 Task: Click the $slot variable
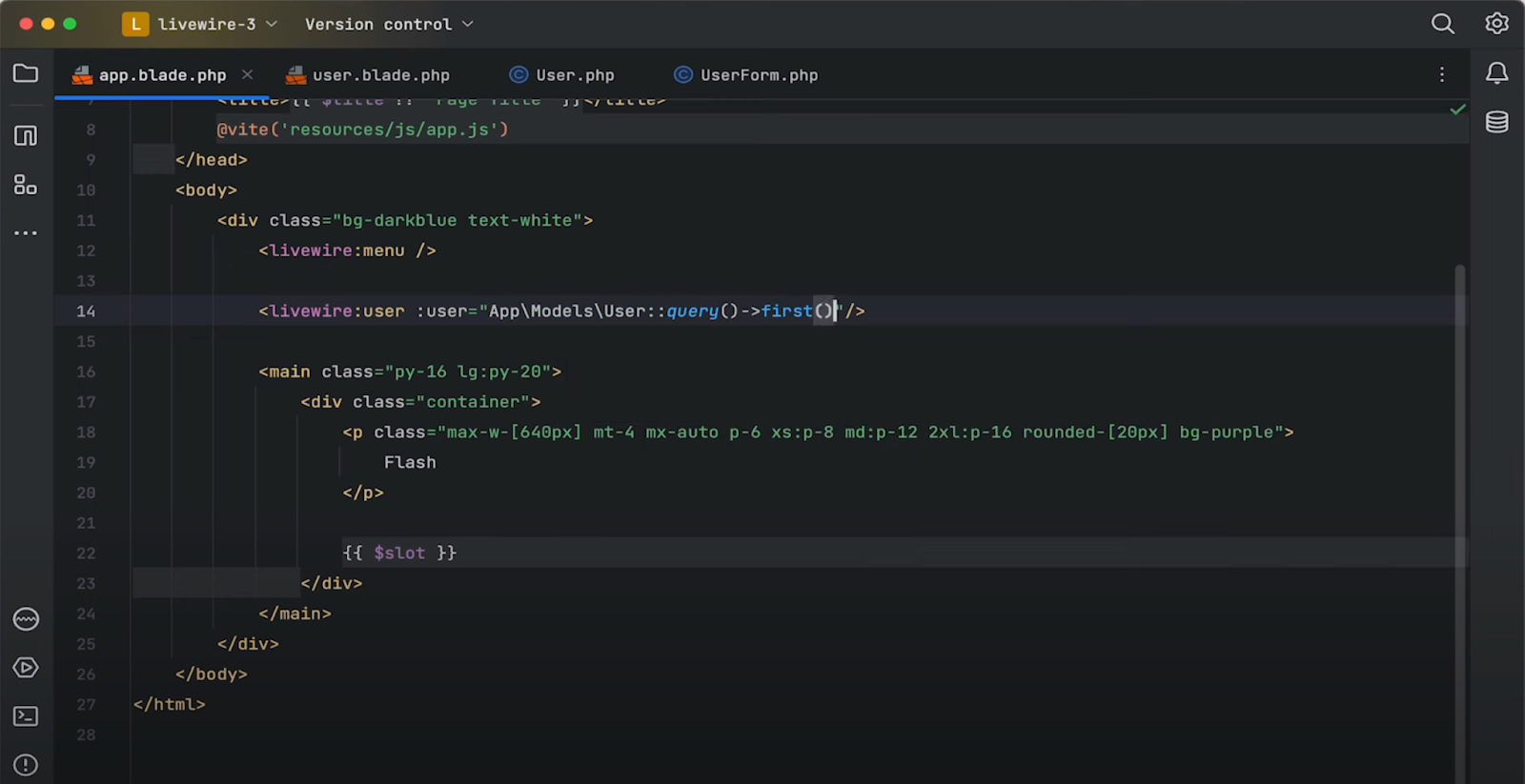[399, 553]
